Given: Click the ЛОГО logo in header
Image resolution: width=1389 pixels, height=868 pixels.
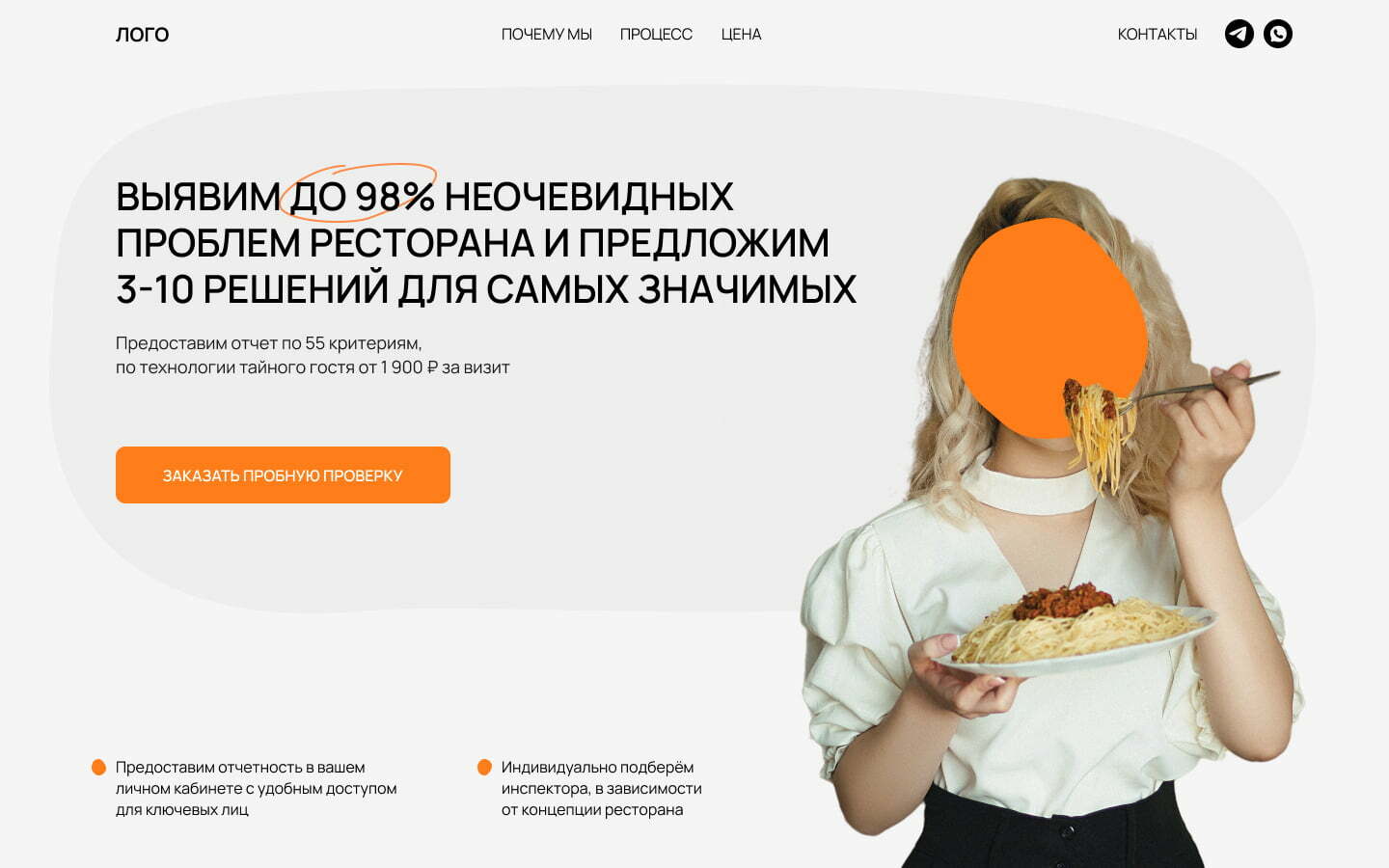Looking at the screenshot, I should pyautogui.click(x=142, y=35).
